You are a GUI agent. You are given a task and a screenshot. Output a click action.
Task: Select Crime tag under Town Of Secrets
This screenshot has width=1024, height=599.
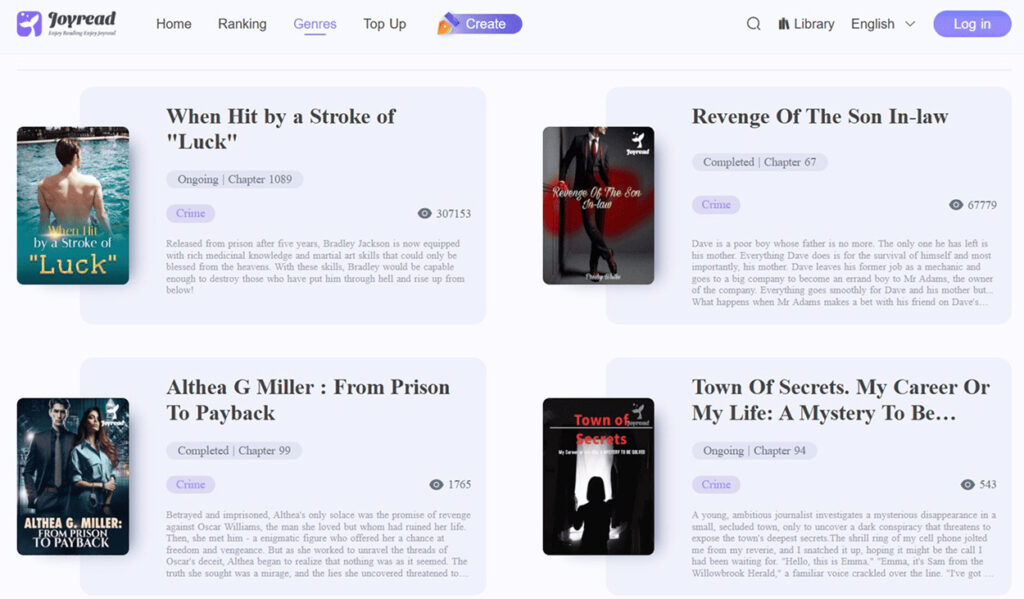[716, 485]
